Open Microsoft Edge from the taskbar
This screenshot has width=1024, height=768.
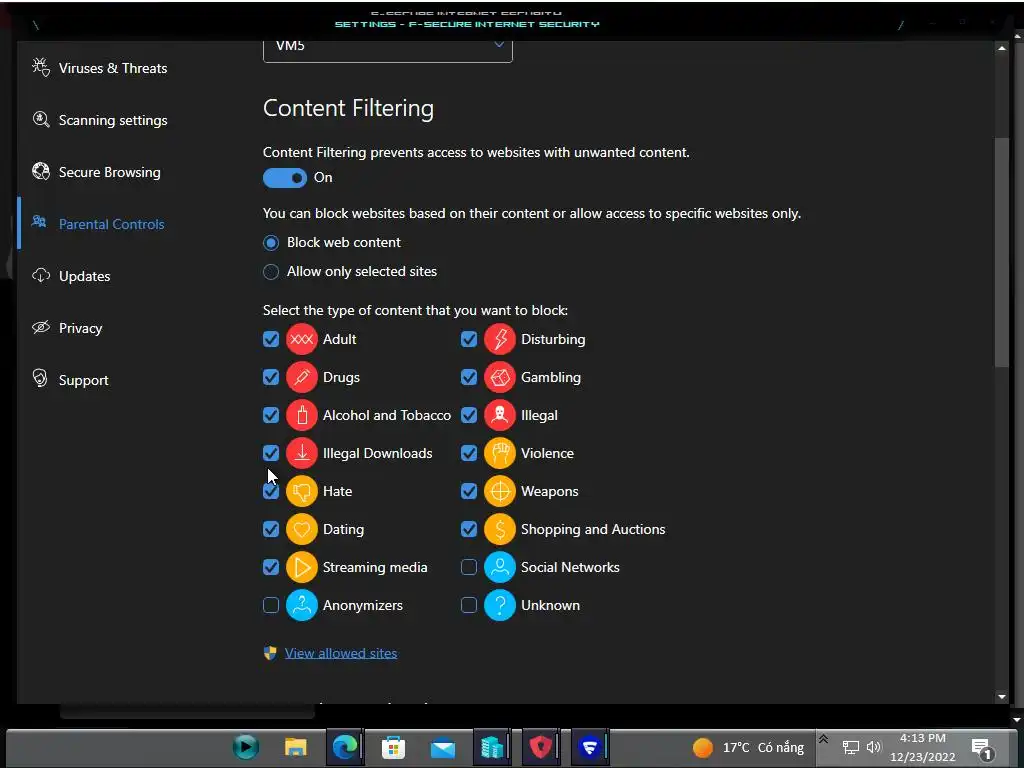[345, 746]
